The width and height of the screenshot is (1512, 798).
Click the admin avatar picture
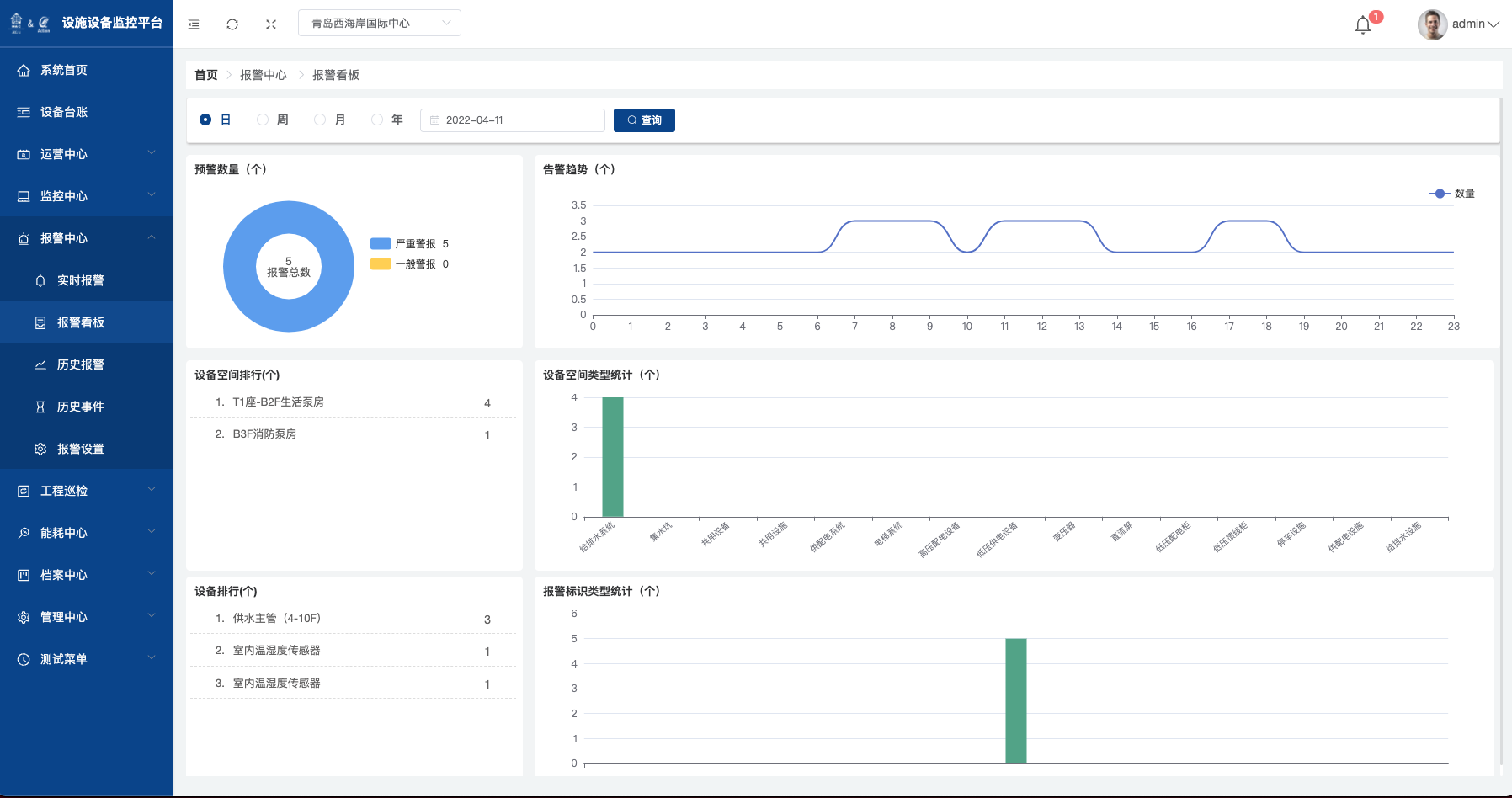1432,24
